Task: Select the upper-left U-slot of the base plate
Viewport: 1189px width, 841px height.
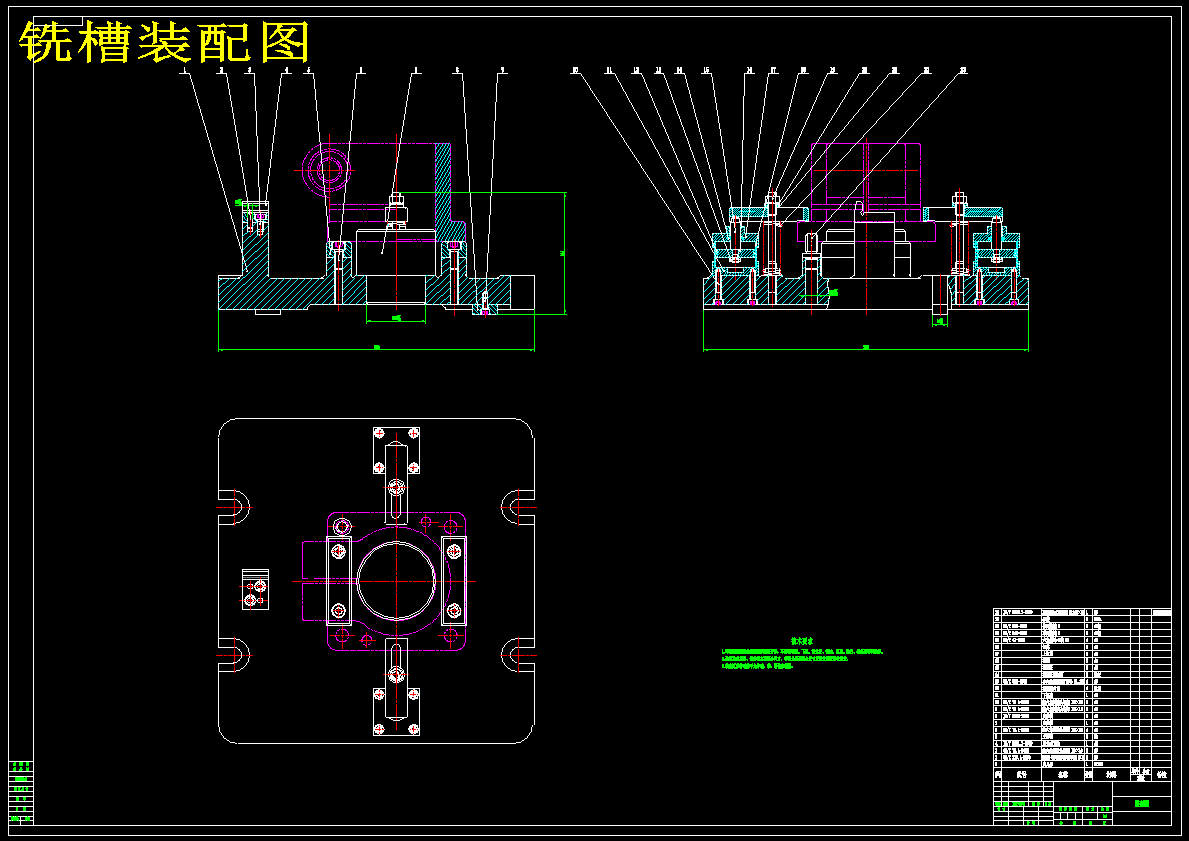Action: pos(234,507)
